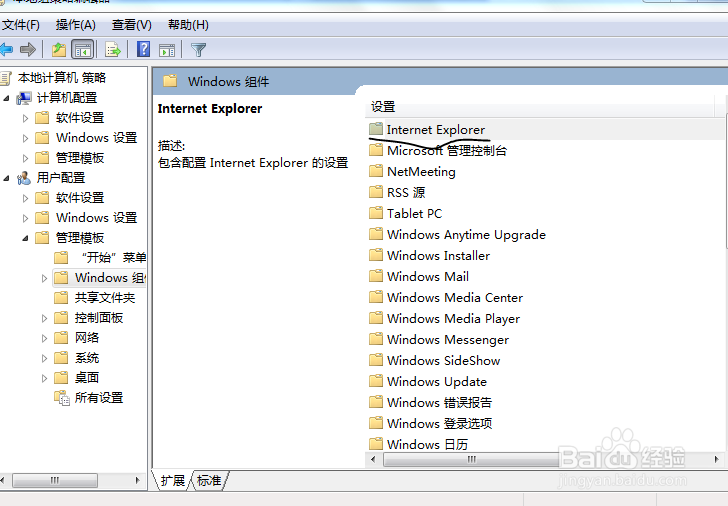Select Windows 日历 entry
Image resolution: width=728 pixels, height=506 pixels.
pos(428,444)
